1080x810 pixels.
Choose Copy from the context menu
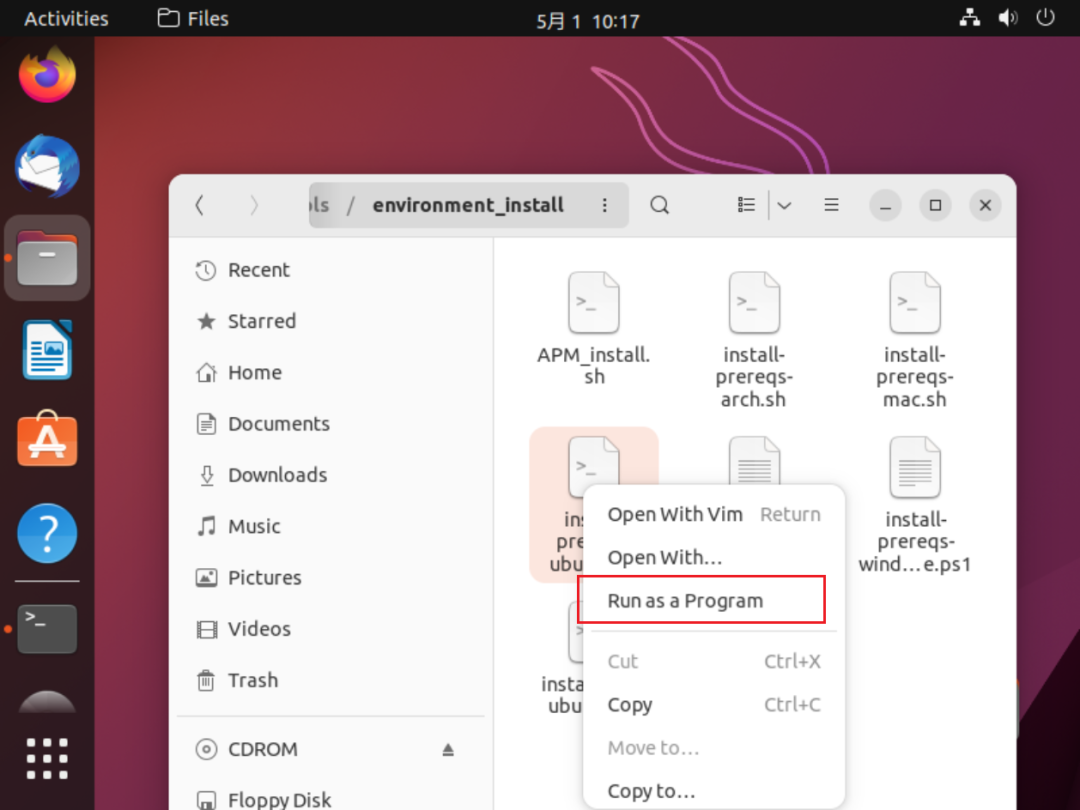click(714, 705)
